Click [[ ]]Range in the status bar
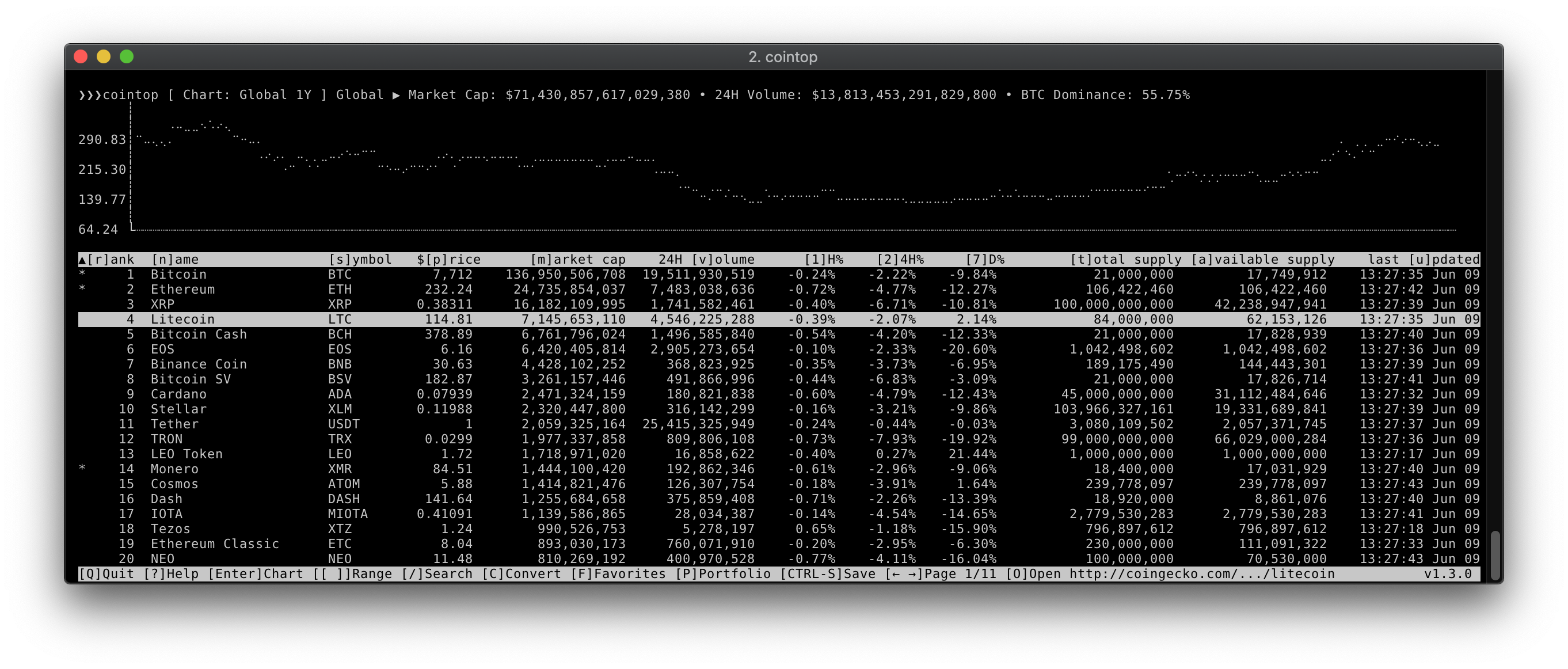Image resolution: width=1568 pixels, height=669 pixels. (x=352, y=574)
